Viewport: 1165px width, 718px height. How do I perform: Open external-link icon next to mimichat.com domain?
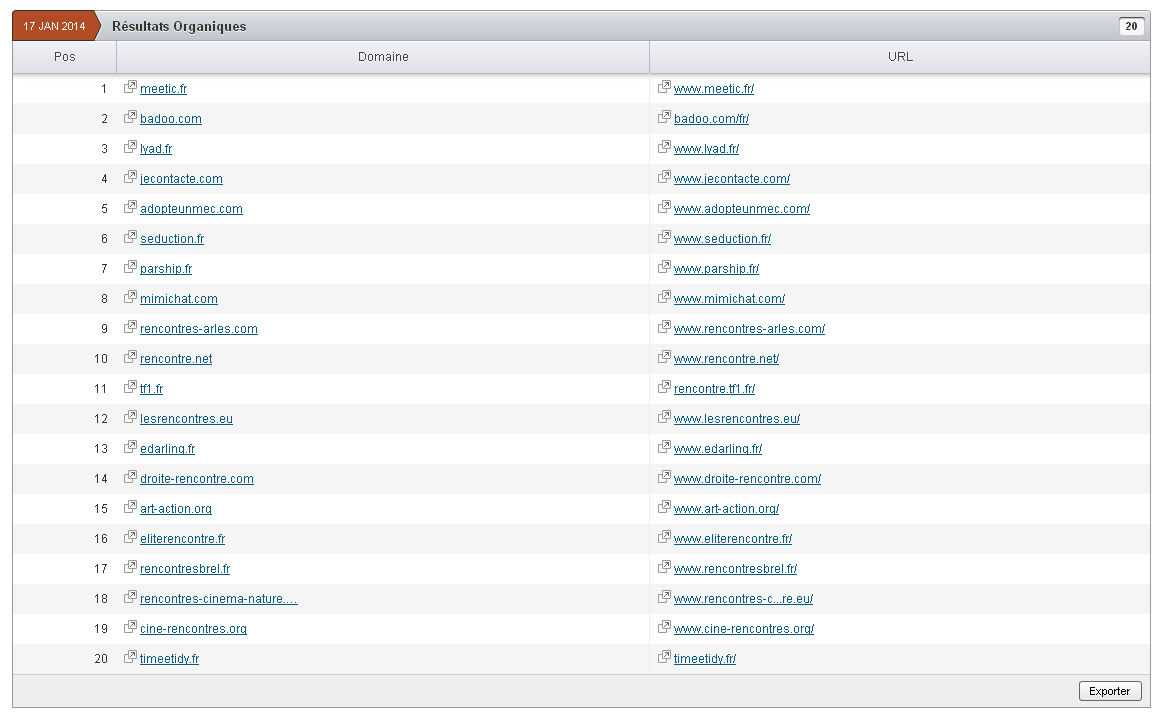[130, 297]
